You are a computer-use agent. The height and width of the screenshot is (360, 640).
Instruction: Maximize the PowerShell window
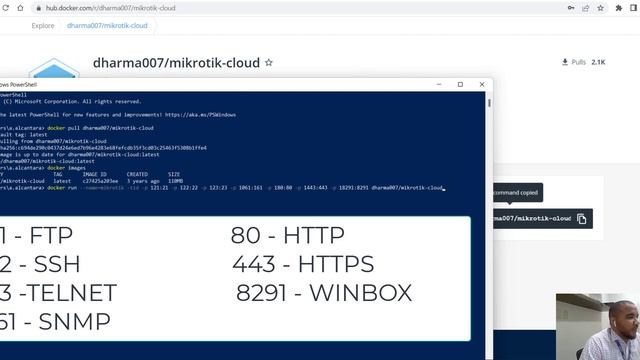(x=460, y=84)
